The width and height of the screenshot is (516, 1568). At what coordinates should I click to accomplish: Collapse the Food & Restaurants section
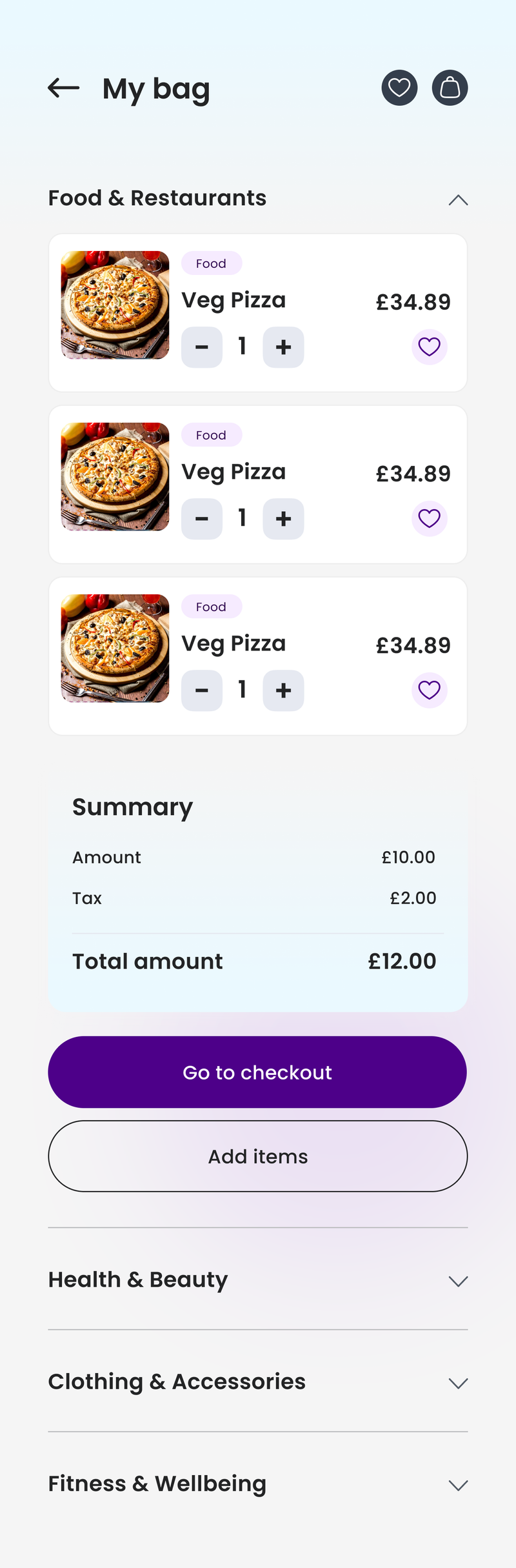point(458,200)
